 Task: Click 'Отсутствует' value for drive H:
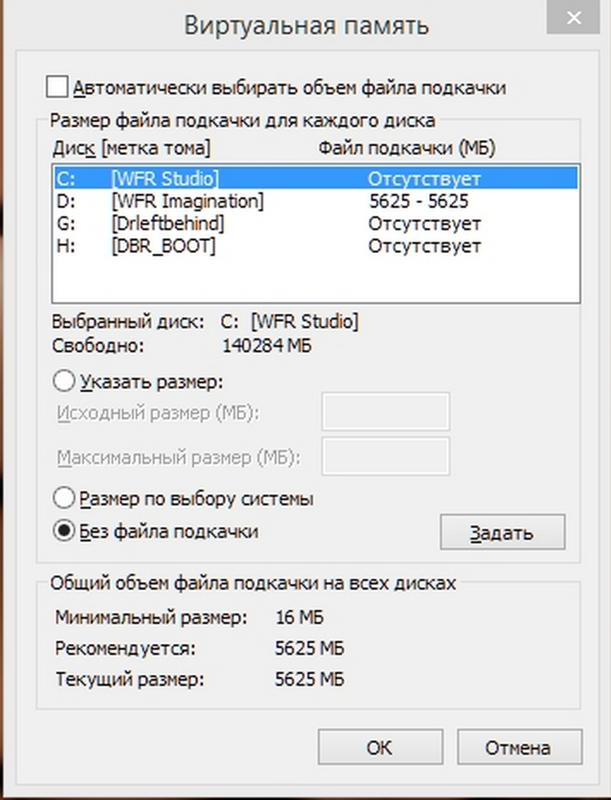tap(424, 246)
